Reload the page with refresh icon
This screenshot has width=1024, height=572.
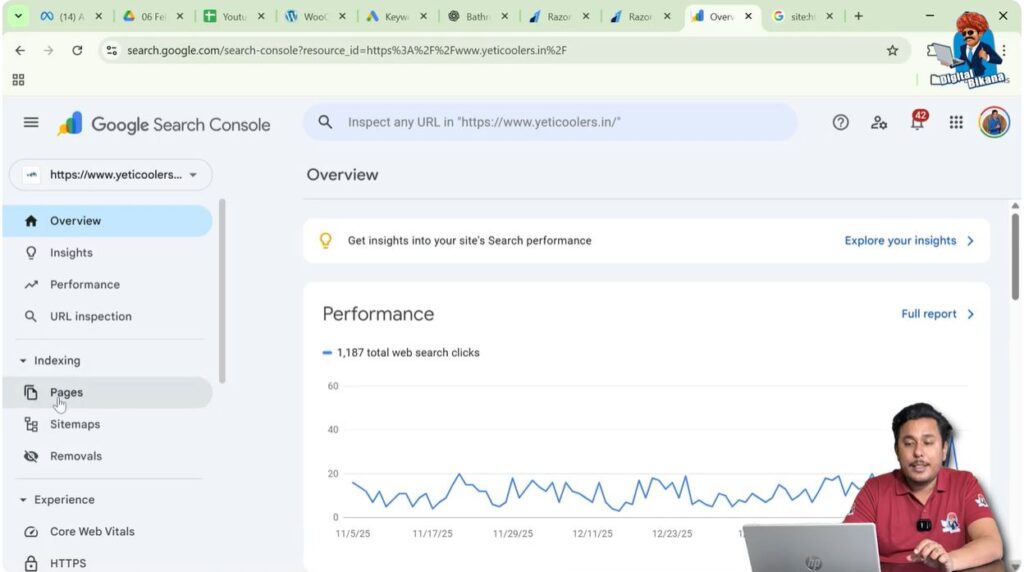coord(77,50)
